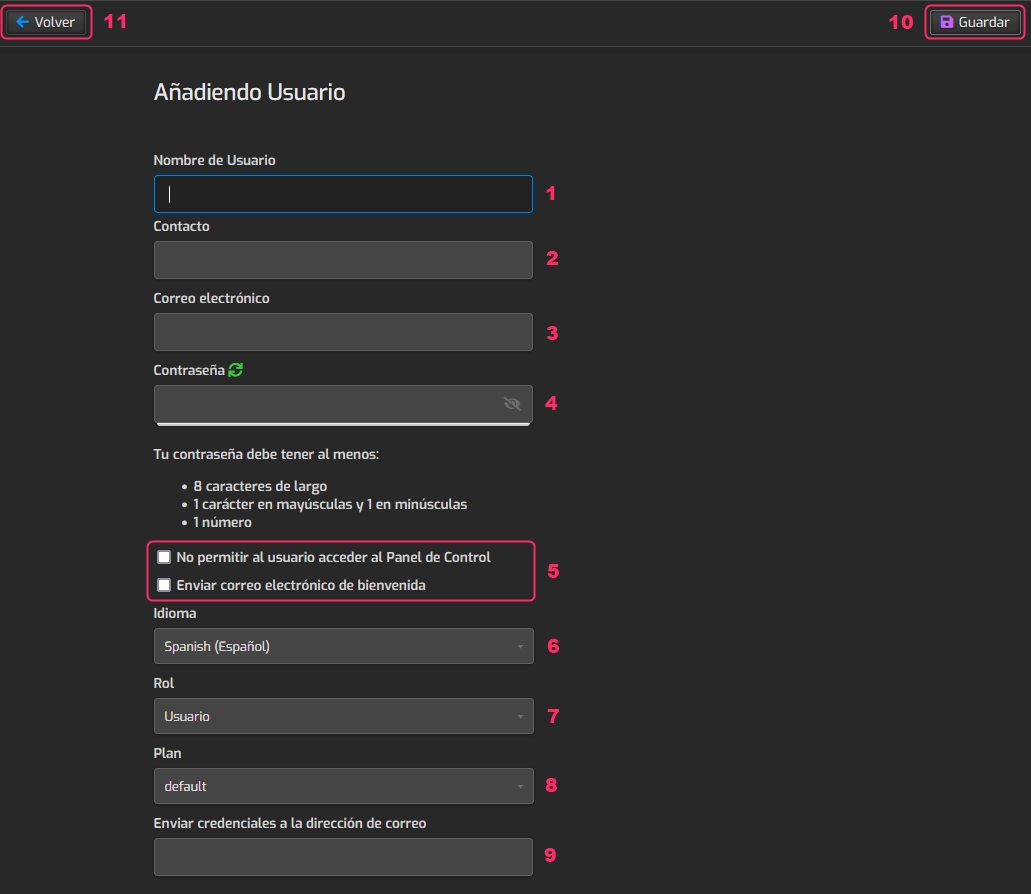Click the 'Enviar correo electrónico de bienvenida' label text
Screen dimensions: 1031x894
click(x=301, y=585)
